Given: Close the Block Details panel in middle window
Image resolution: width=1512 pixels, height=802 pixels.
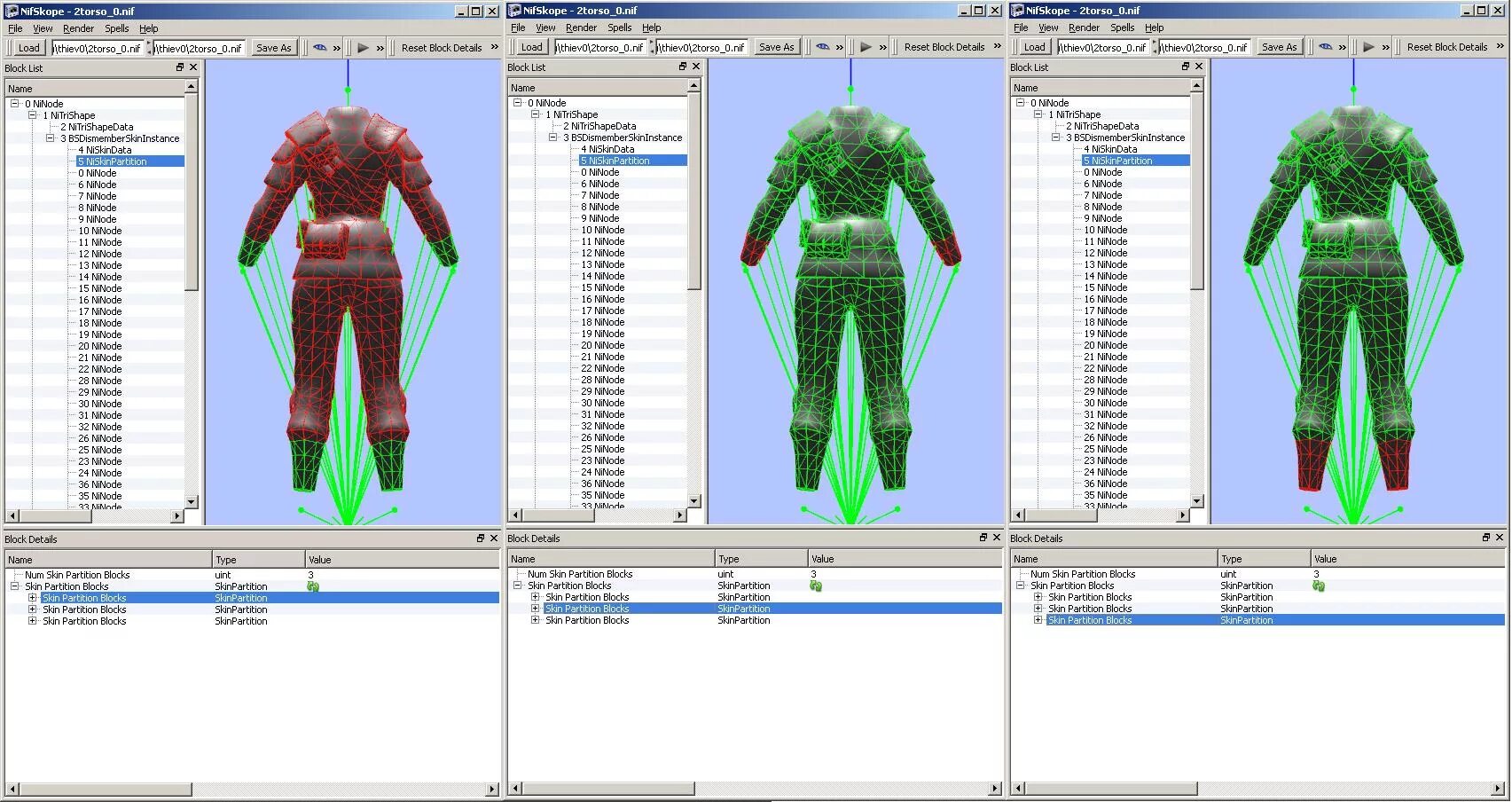Looking at the screenshot, I should (x=997, y=538).
